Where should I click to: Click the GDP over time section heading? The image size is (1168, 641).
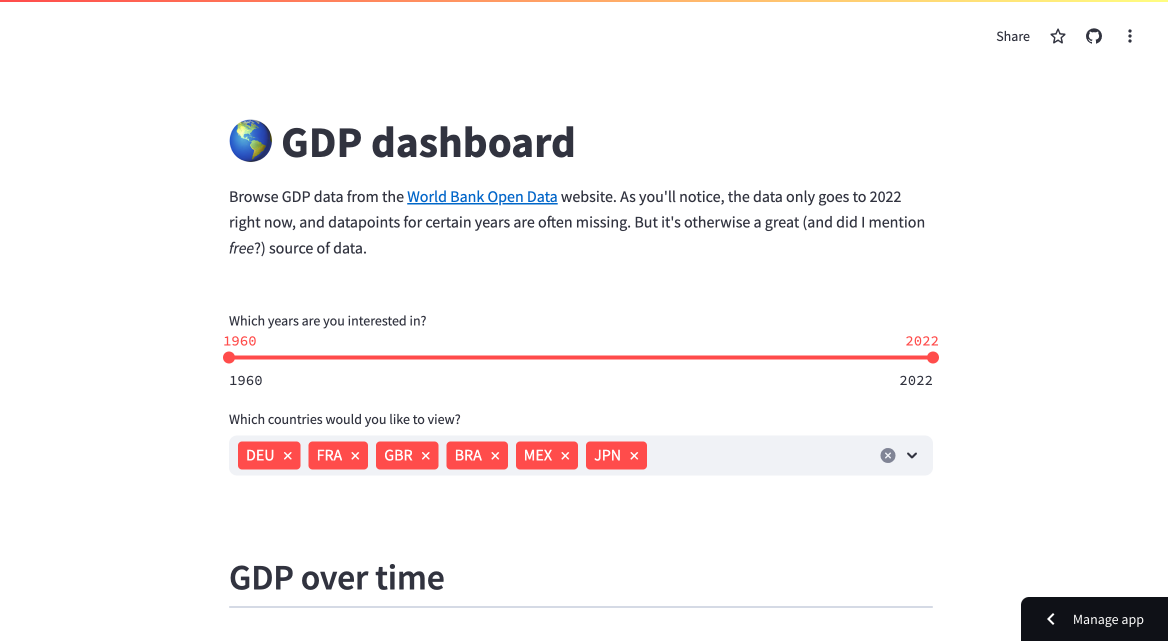[336, 577]
